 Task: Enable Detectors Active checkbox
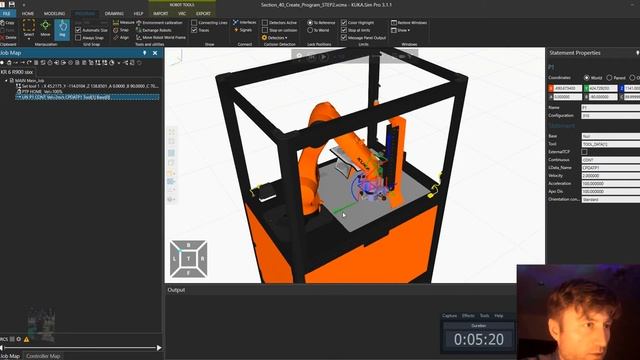pyautogui.click(x=265, y=23)
